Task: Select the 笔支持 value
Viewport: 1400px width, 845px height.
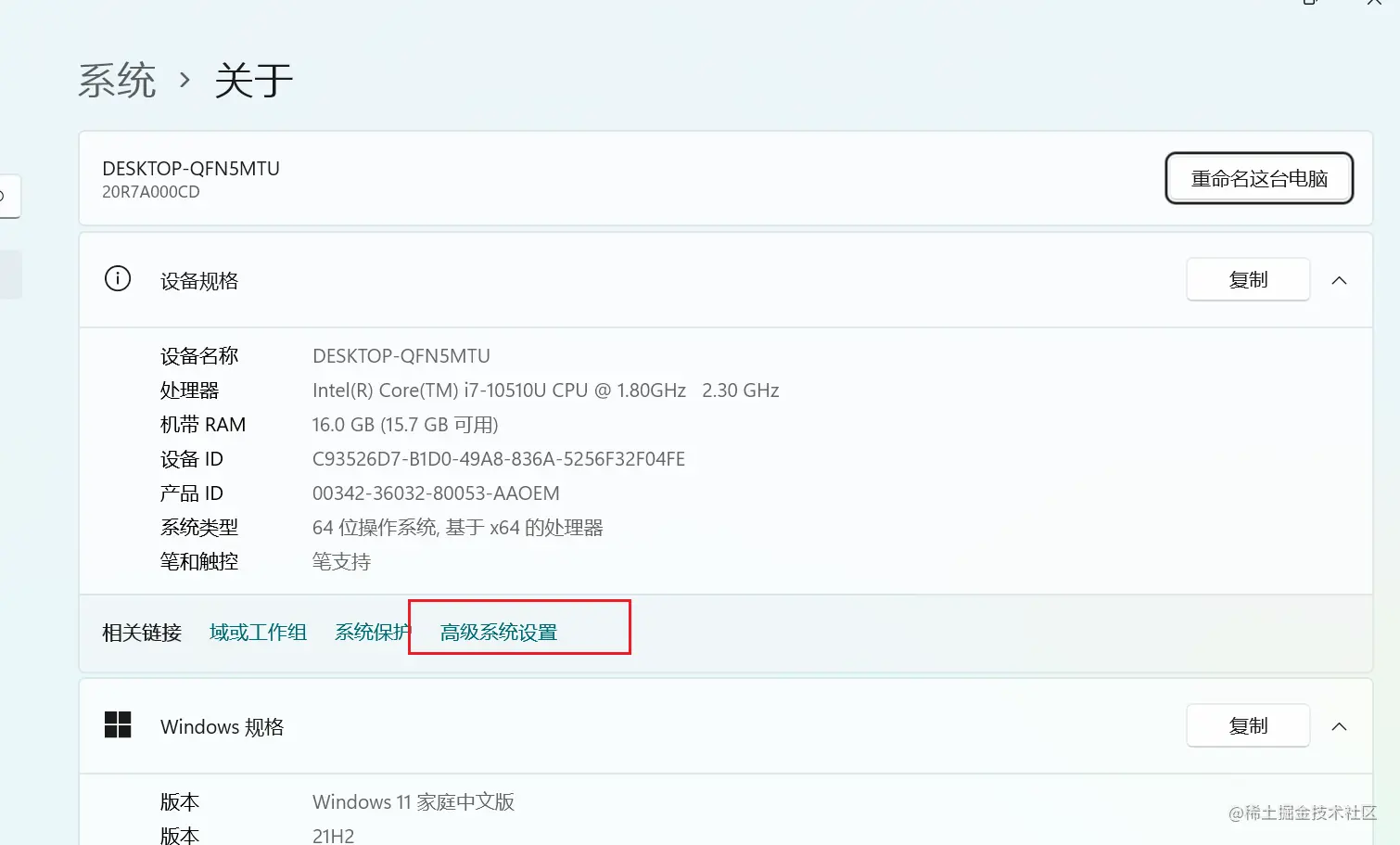Action: pyautogui.click(x=341, y=562)
